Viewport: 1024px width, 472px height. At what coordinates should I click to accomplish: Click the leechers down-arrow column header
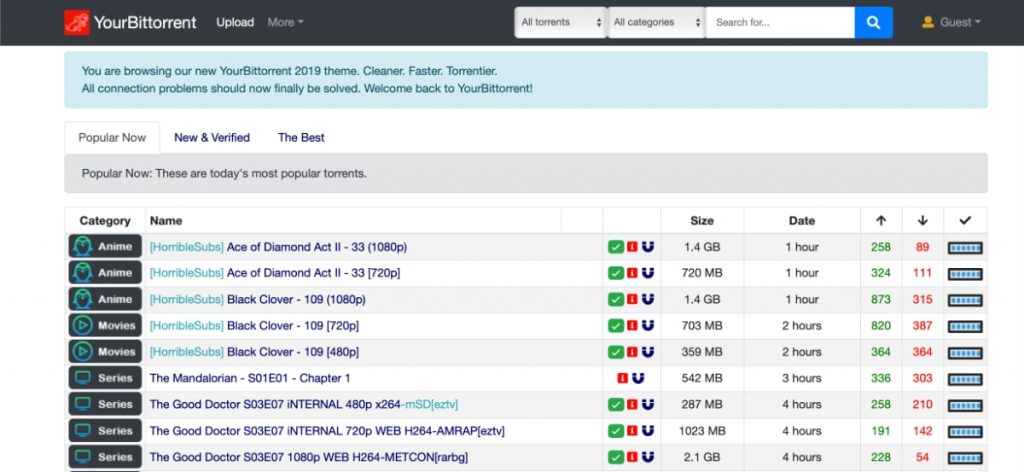tap(922, 221)
